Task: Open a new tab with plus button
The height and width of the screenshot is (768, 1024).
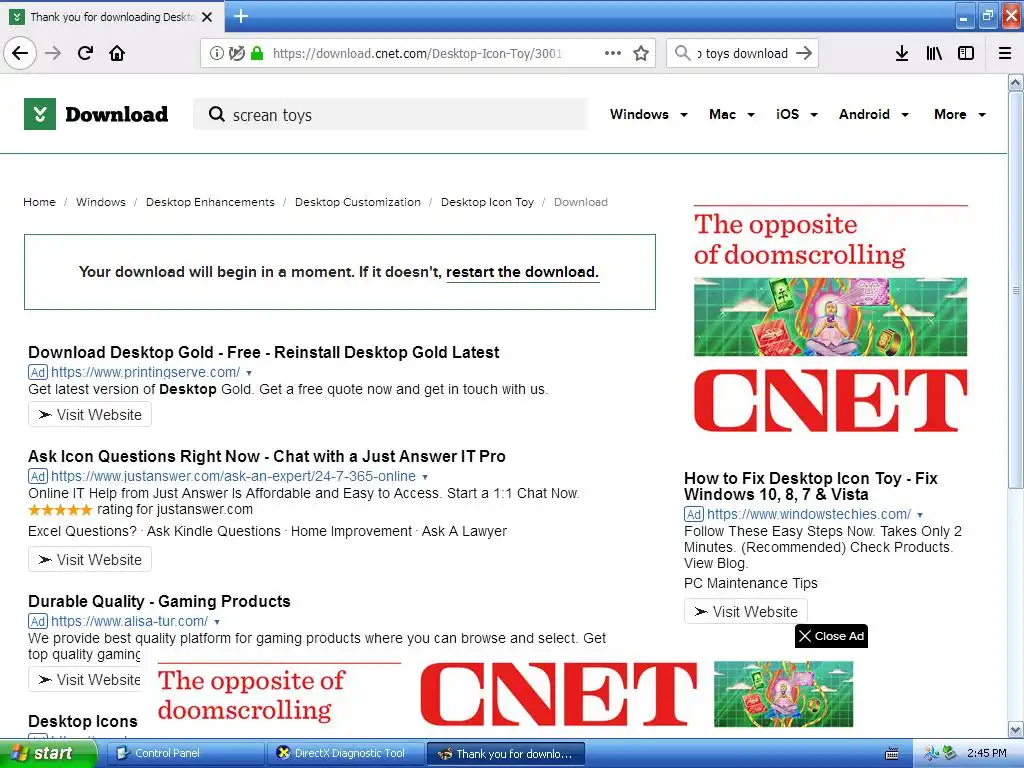Action: (241, 16)
